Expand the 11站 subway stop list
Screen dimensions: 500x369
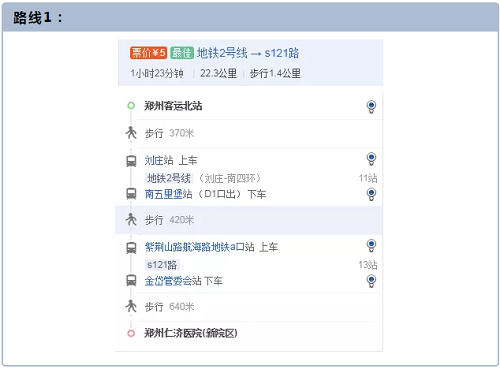coord(368,178)
